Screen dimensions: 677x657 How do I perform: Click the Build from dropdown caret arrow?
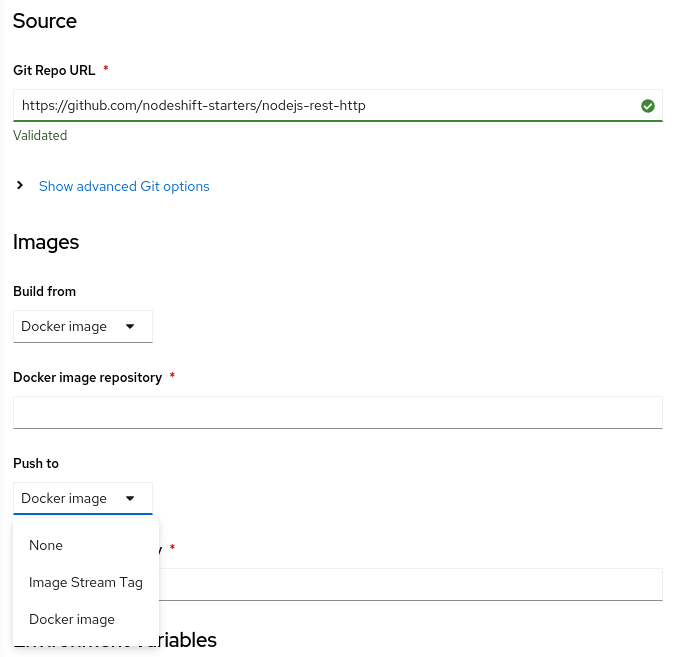(130, 326)
